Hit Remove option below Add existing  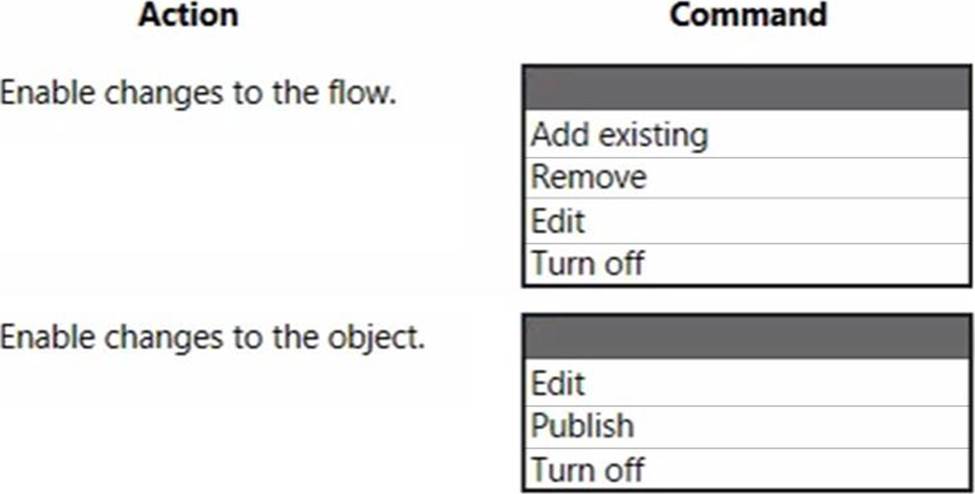pos(746,177)
